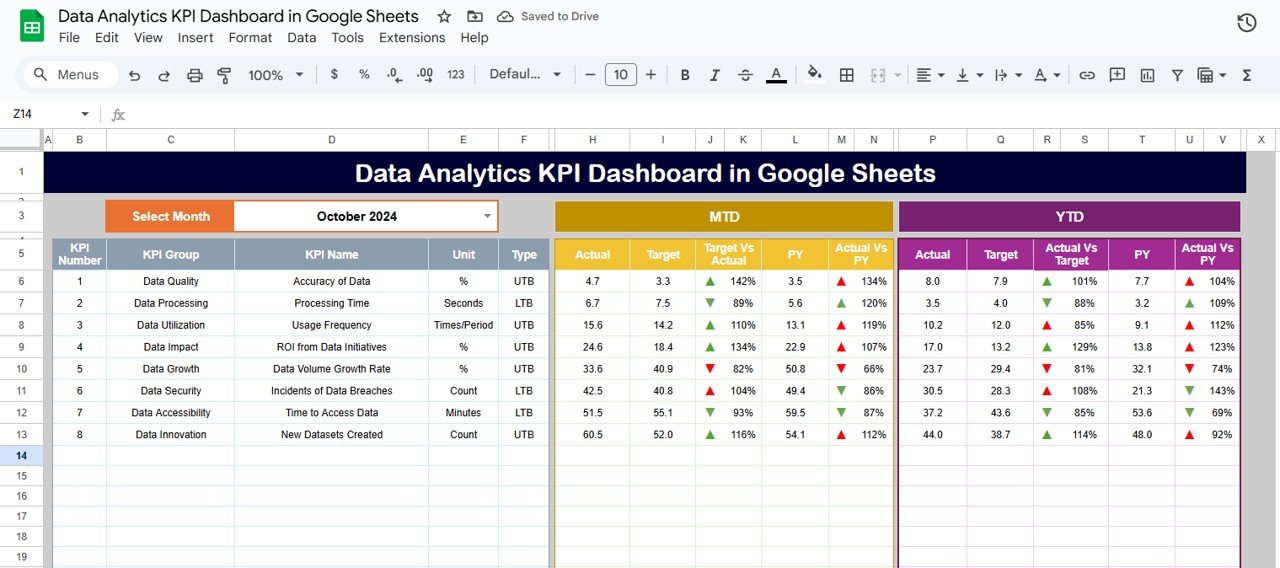This screenshot has width=1280, height=568.
Task: Open version history clock icon
Action: pyautogui.click(x=1246, y=23)
